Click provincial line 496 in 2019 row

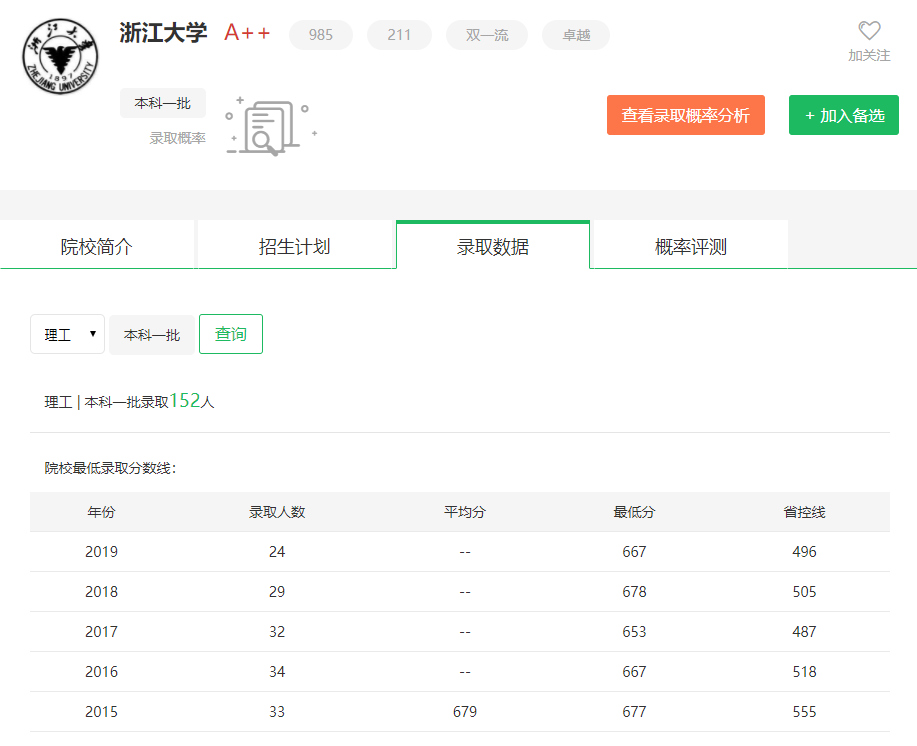pos(804,551)
